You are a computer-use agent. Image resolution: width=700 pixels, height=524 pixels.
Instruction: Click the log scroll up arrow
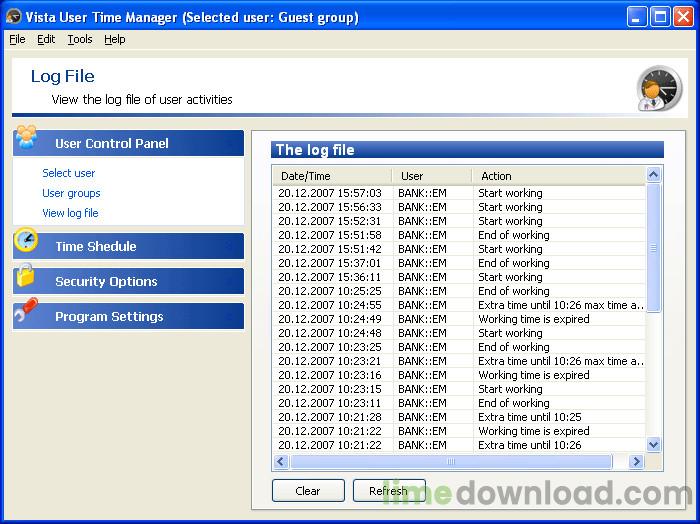[x=654, y=175]
